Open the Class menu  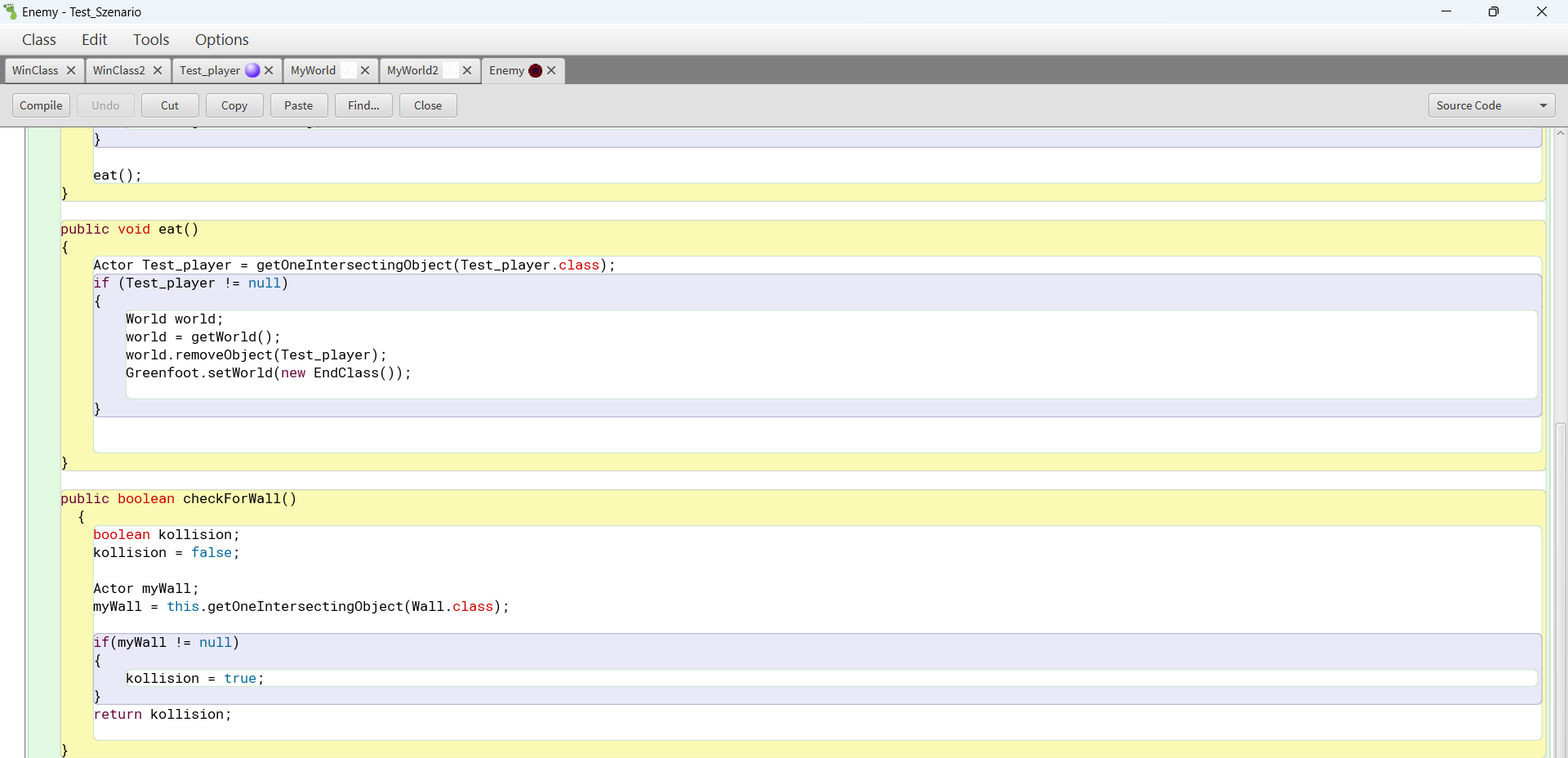click(x=38, y=39)
